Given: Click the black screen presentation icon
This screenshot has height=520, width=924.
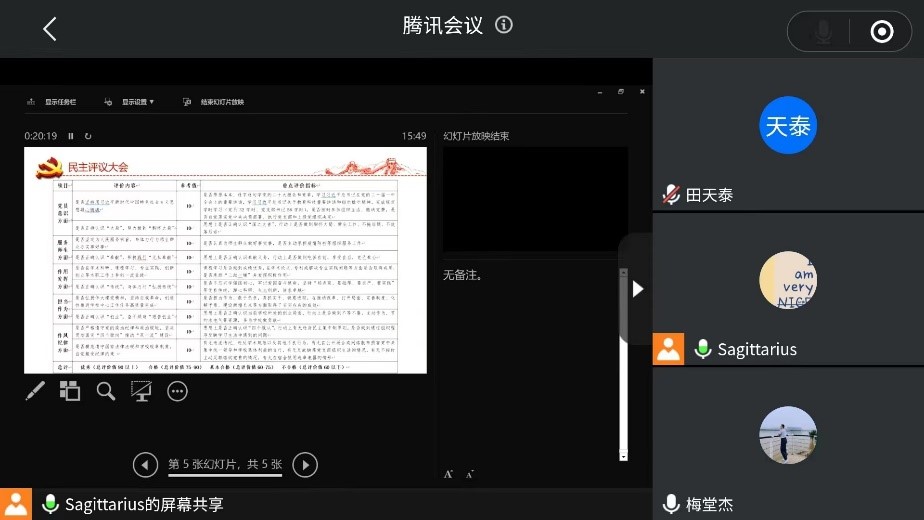Looking at the screenshot, I should click(141, 391).
